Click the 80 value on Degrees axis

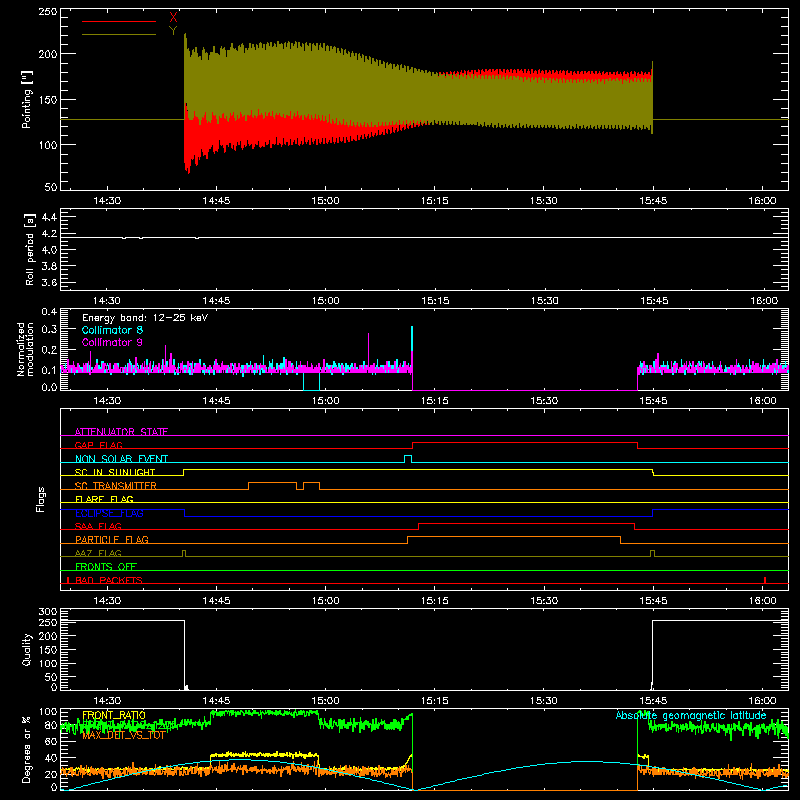(x=51, y=725)
